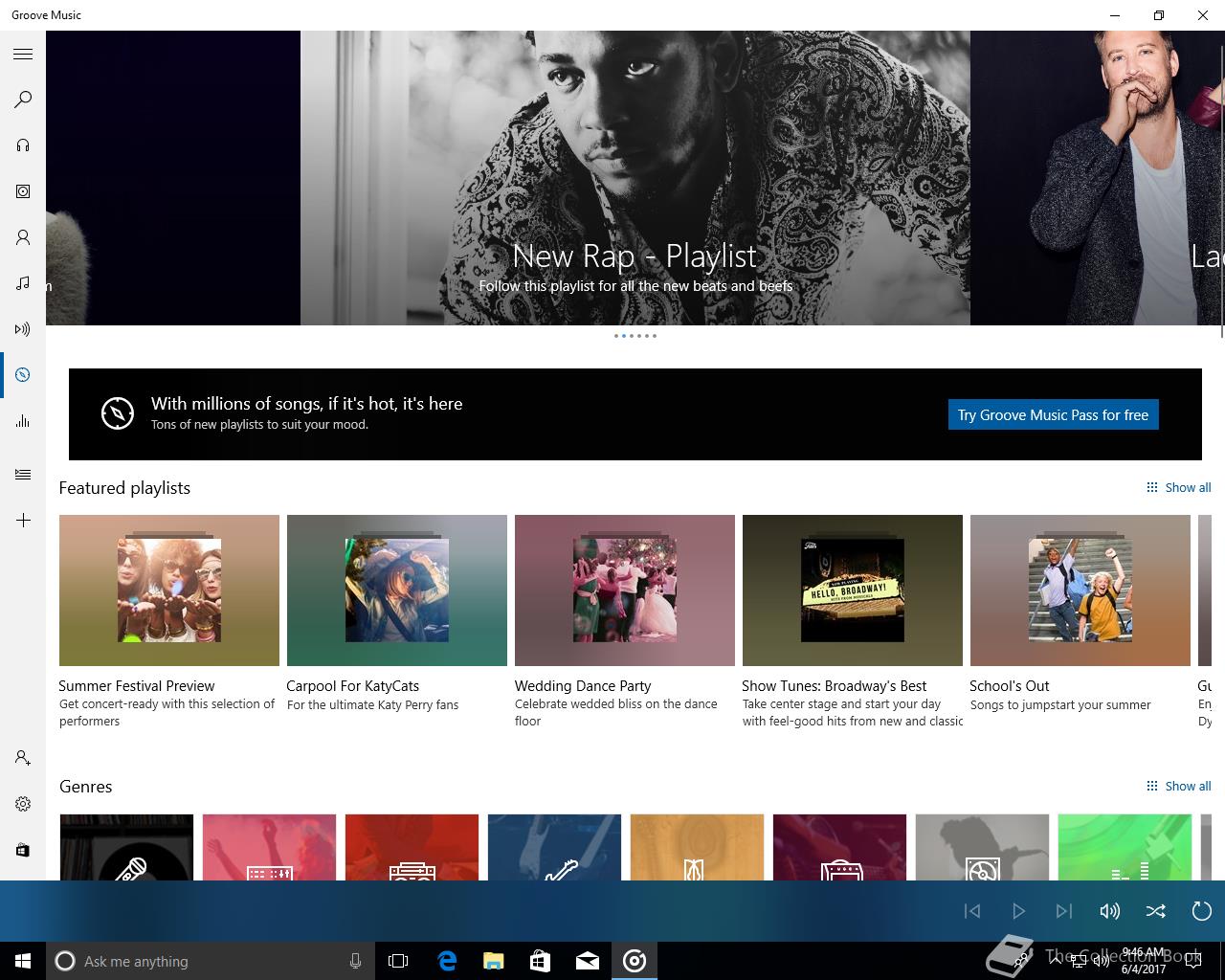Open Settings gear in sidebar
This screenshot has height=980, width=1225.
coord(23,804)
